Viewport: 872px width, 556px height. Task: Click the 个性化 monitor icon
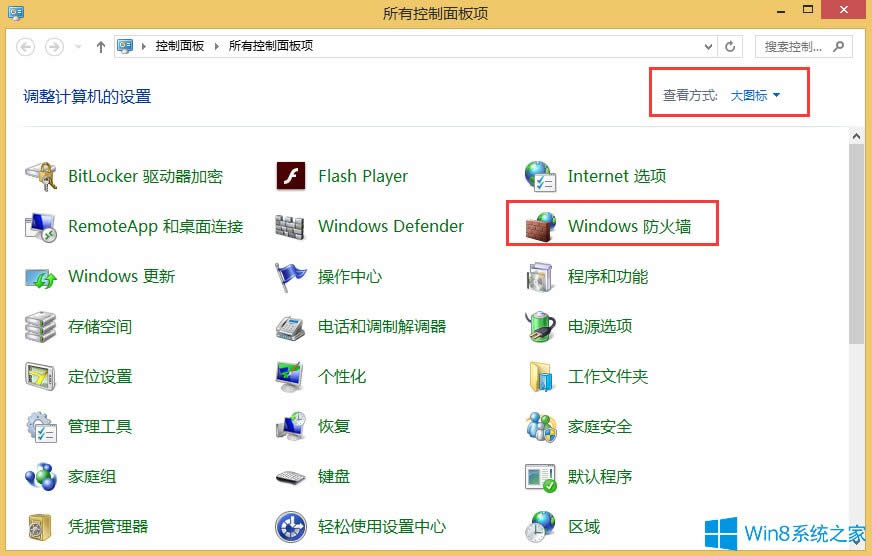(x=290, y=376)
